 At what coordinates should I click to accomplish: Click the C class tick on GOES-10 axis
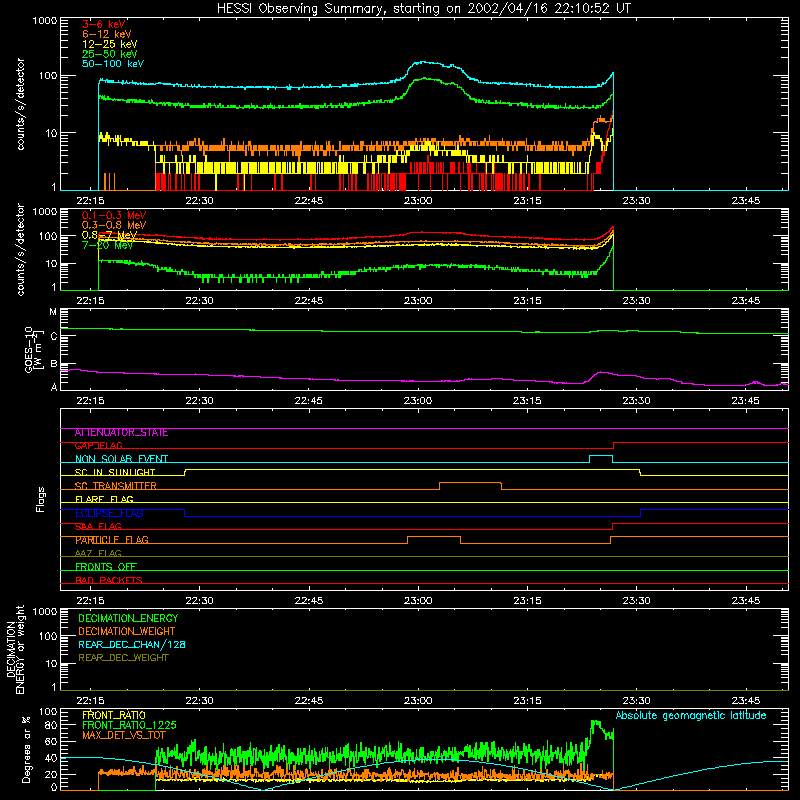click(x=54, y=337)
